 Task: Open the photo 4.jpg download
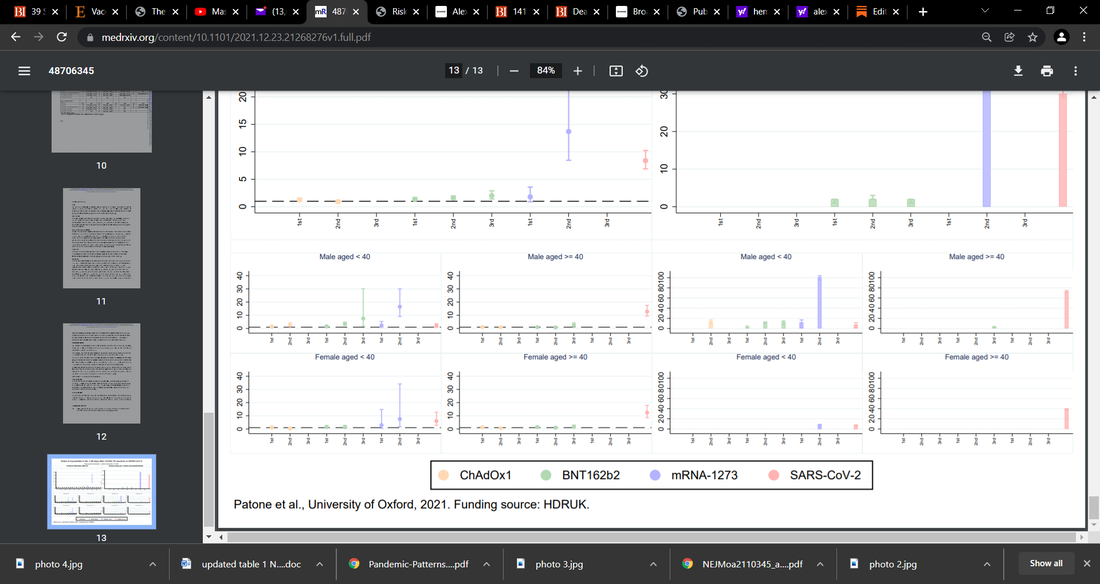pos(59,564)
